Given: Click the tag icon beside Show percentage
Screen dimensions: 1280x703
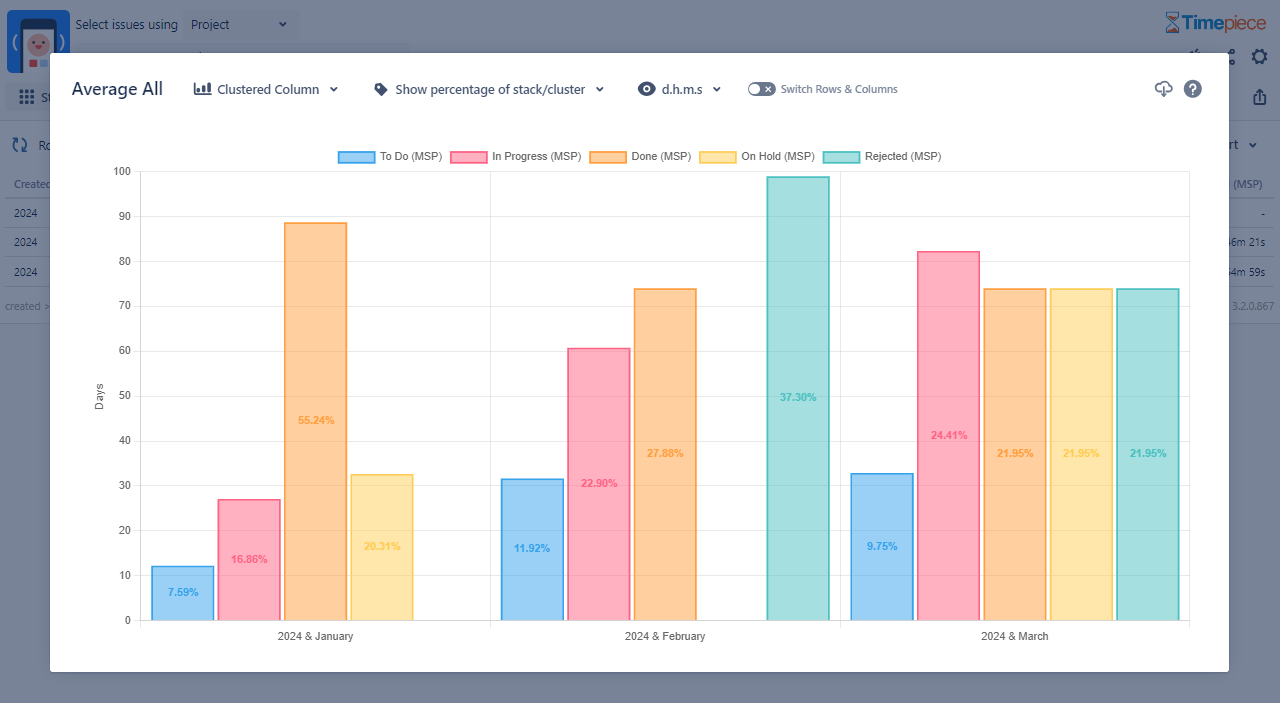Looking at the screenshot, I should (x=381, y=89).
